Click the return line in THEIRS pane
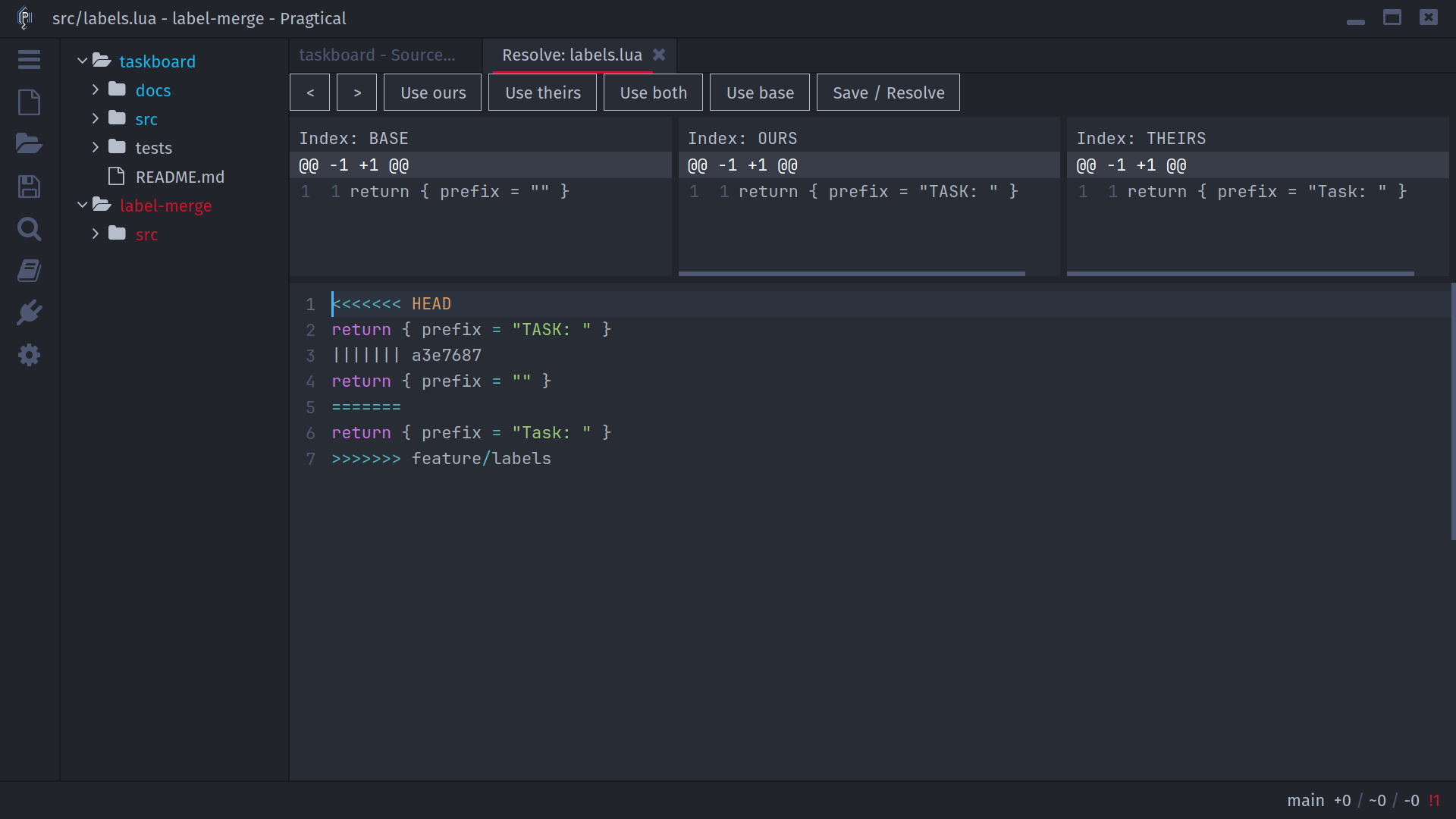 [1266, 192]
